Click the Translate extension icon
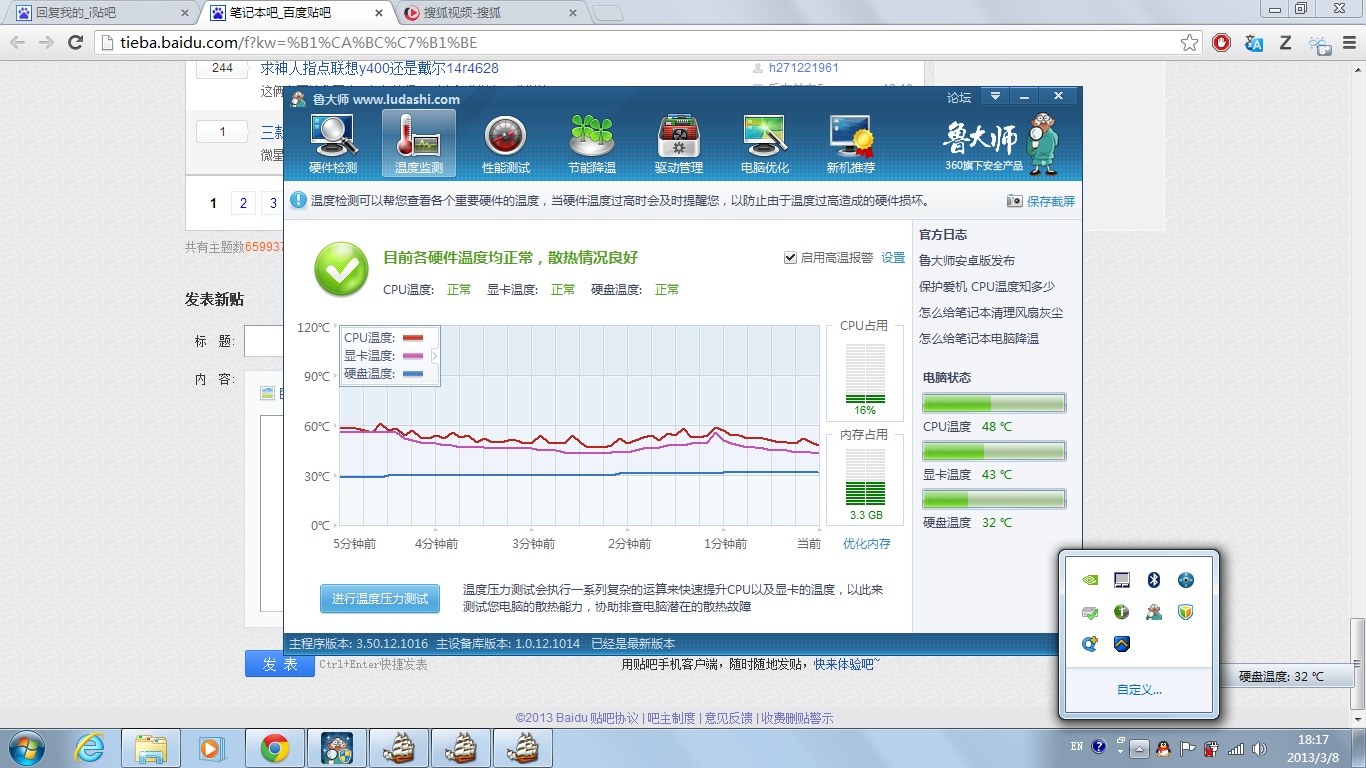The height and width of the screenshot is (768, 1366). [1254, 43]
